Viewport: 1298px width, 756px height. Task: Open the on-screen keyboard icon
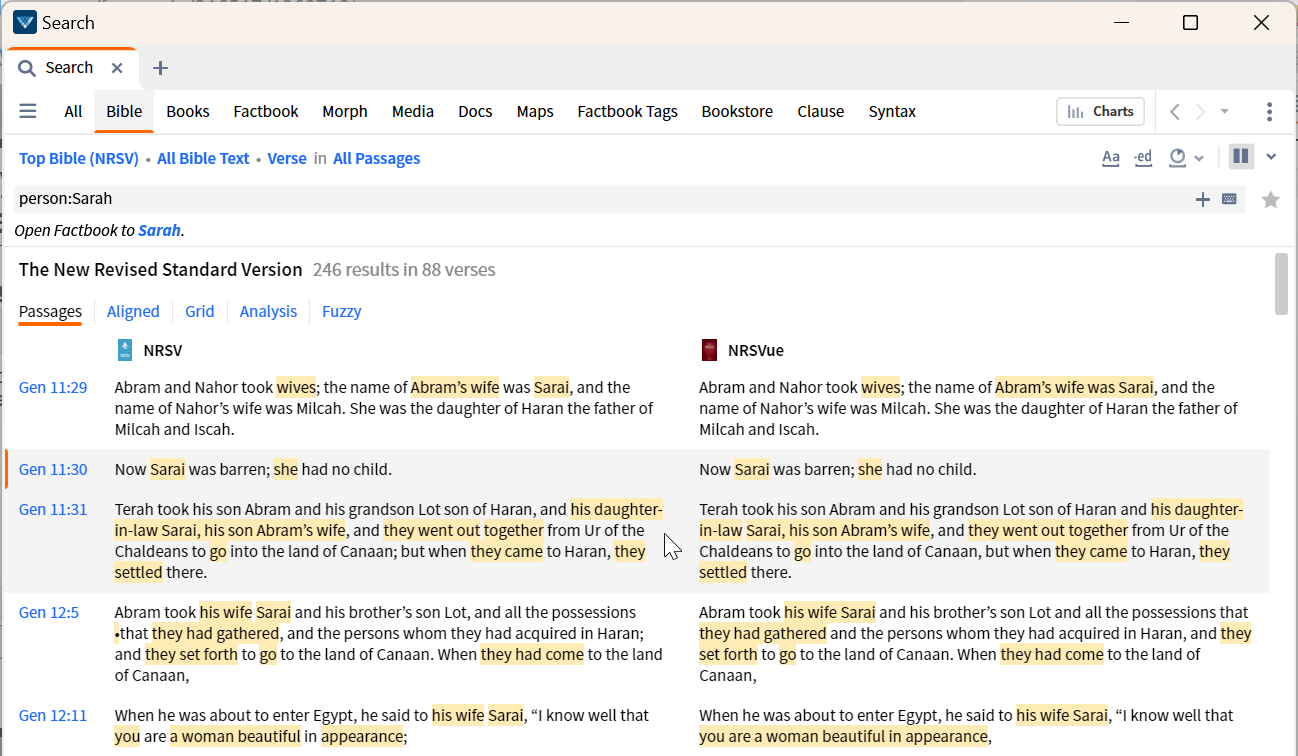[x=1230, y=199]
